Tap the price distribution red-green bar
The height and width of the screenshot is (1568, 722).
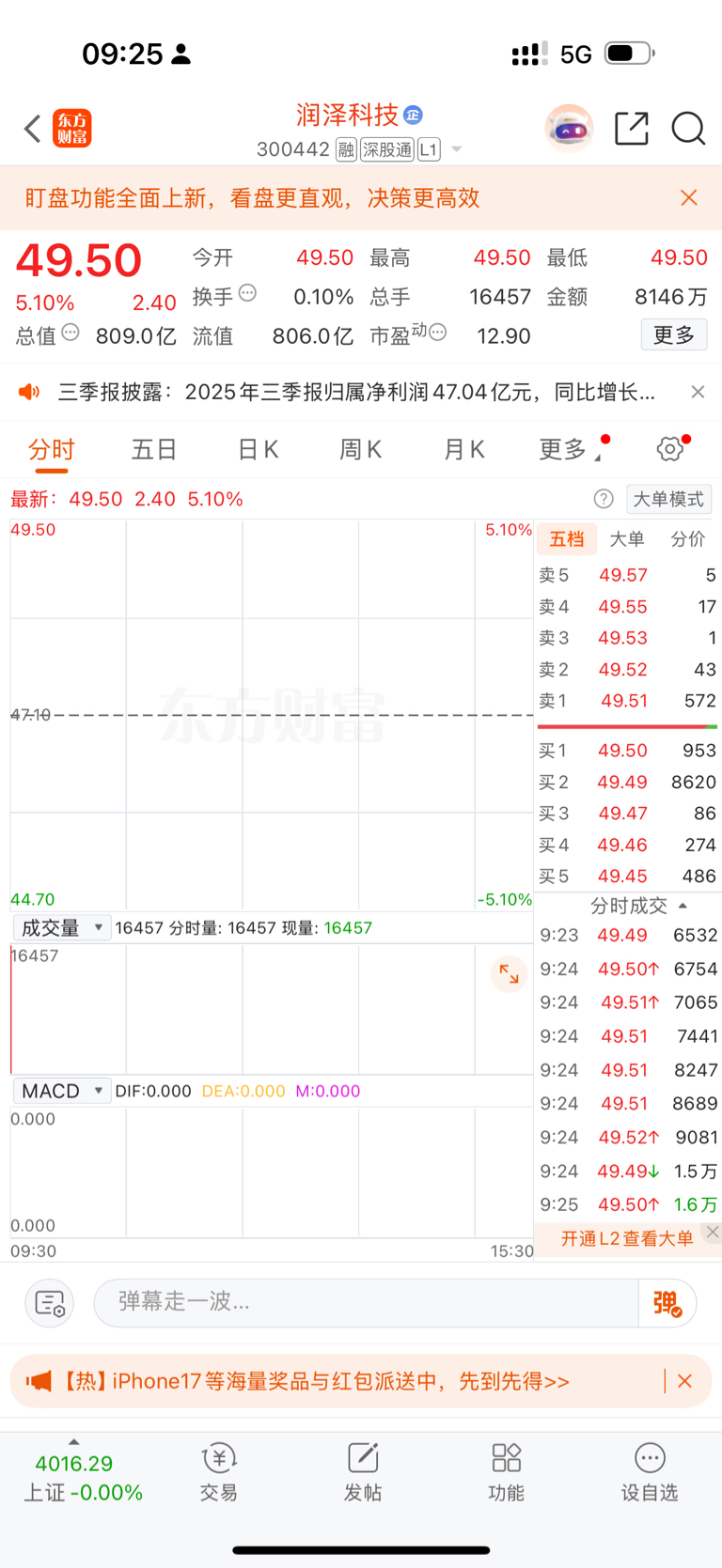(627, 726)
